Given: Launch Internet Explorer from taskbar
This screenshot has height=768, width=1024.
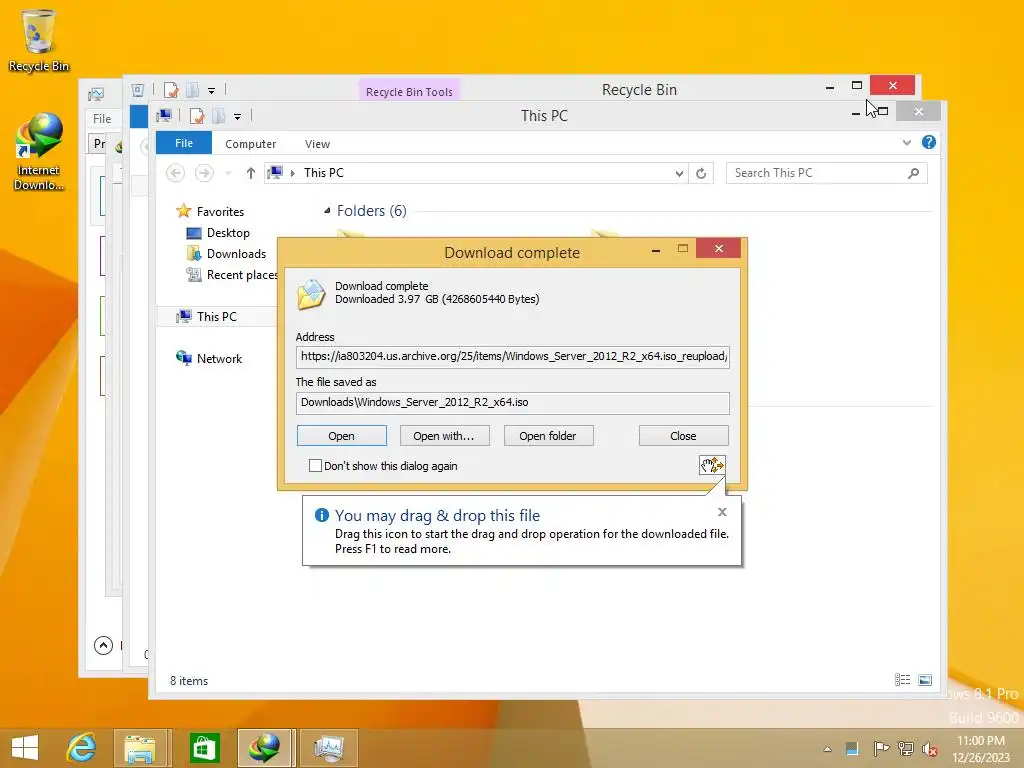Looking at the screenshot, I should point(82,748).
